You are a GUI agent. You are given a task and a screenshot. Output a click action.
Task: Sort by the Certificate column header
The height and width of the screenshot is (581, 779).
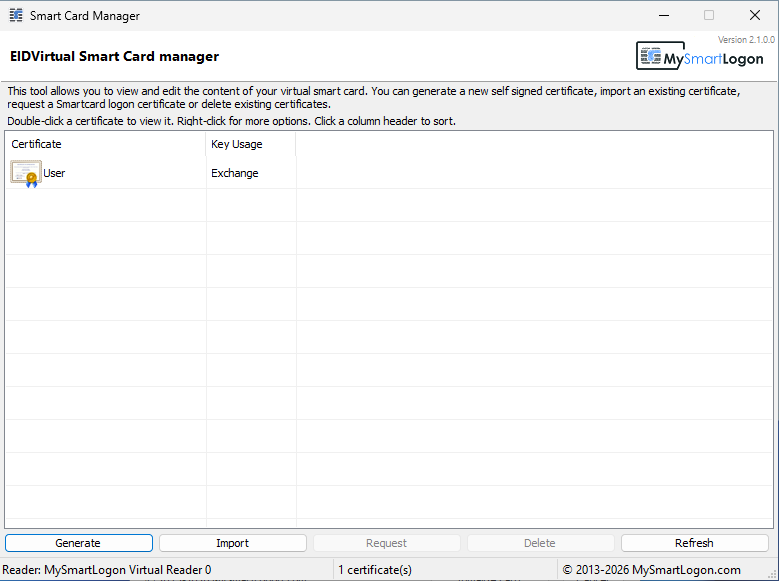[105, 144]
